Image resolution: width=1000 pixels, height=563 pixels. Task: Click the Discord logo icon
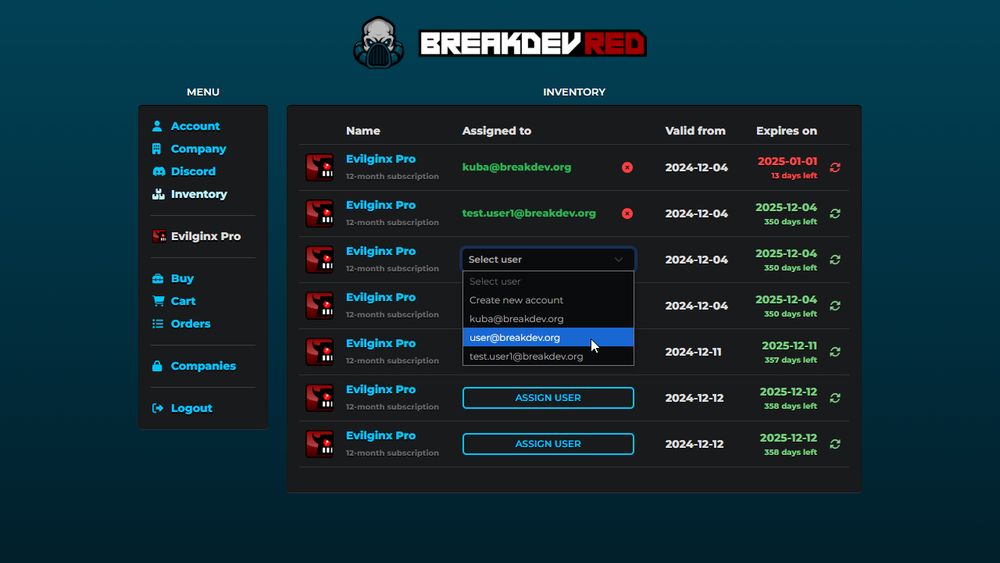(x=158, y=172)
